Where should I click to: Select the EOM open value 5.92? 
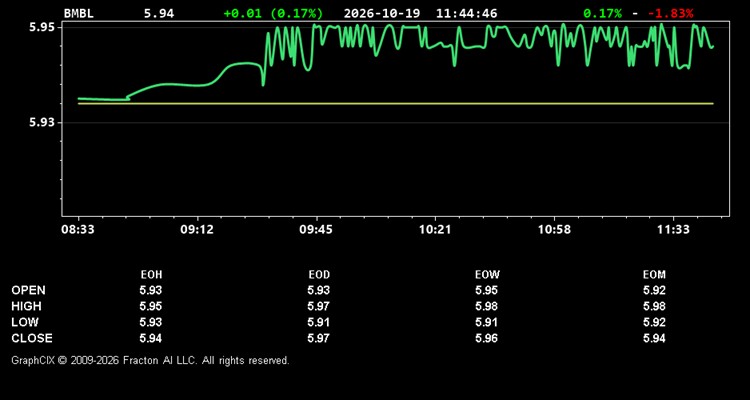(x=654, y=290)
